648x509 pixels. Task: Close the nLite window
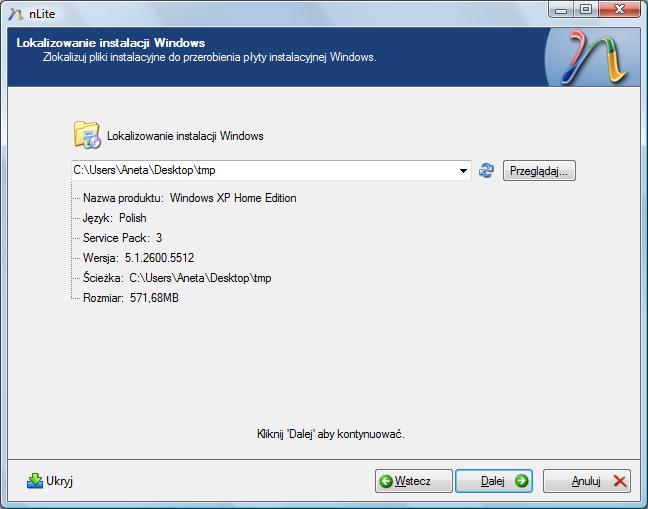(x=619, y=10)
